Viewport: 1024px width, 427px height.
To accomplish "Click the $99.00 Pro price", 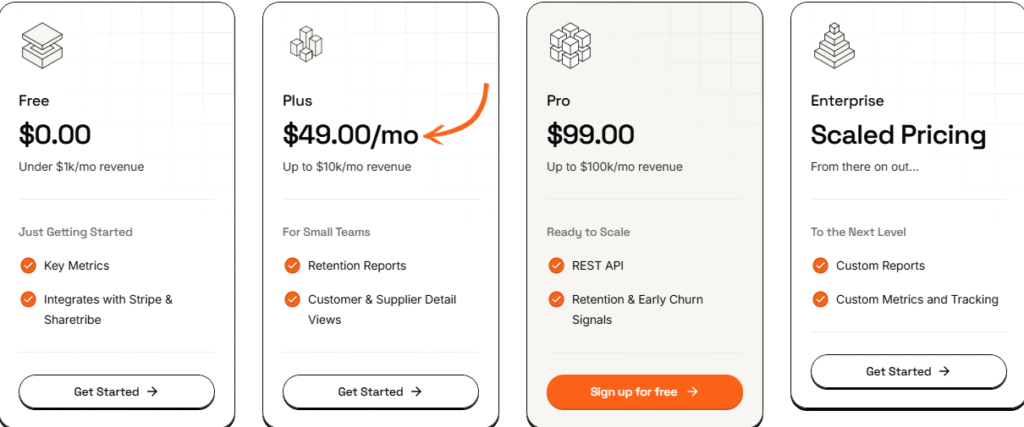I will (590, 134).
